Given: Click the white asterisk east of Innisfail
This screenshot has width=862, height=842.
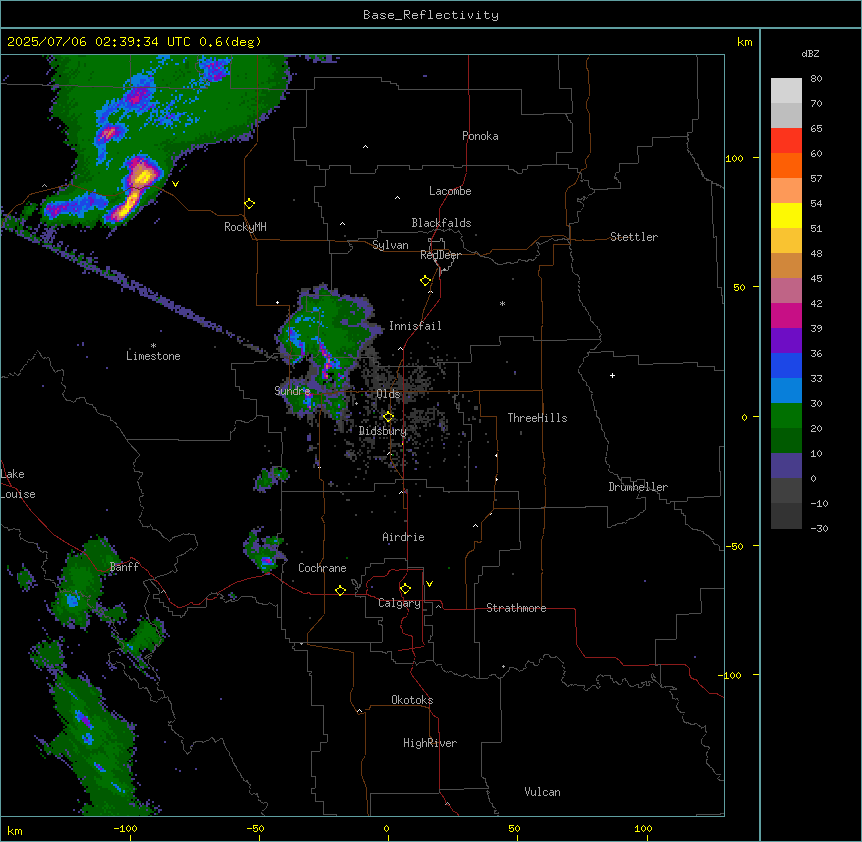Looking at the screenshot, I should (x=502, y=303).
